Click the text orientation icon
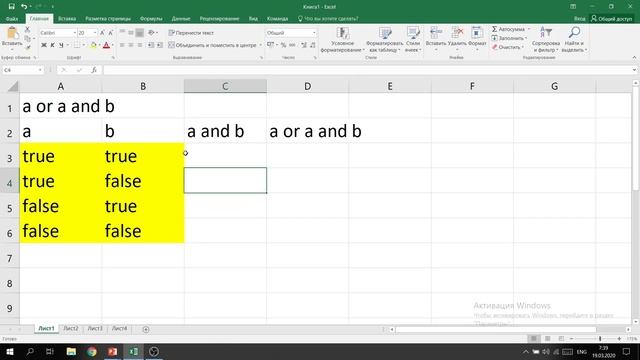 click(151, 33)
